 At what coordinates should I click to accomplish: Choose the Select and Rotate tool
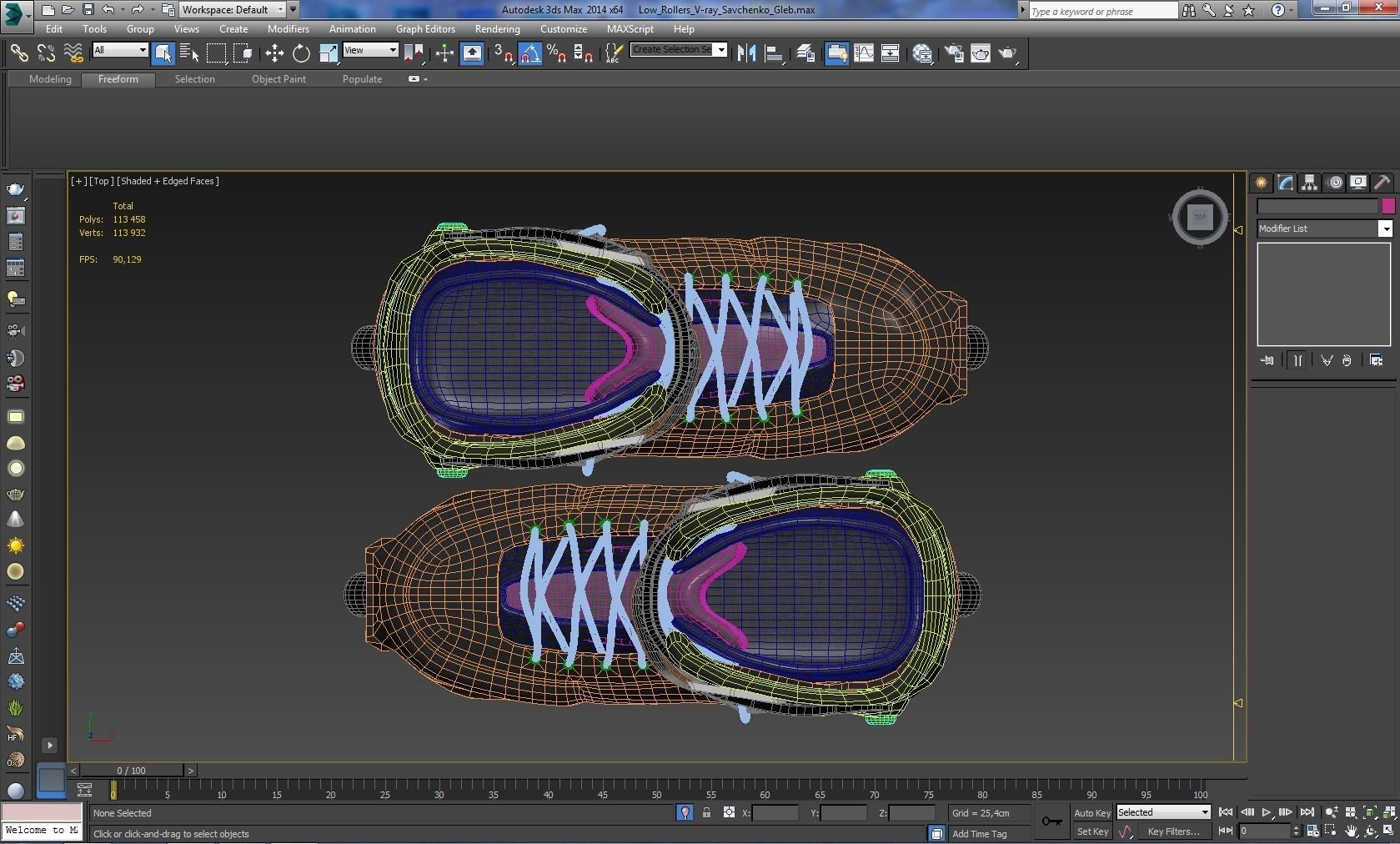(x=301, y=53)
